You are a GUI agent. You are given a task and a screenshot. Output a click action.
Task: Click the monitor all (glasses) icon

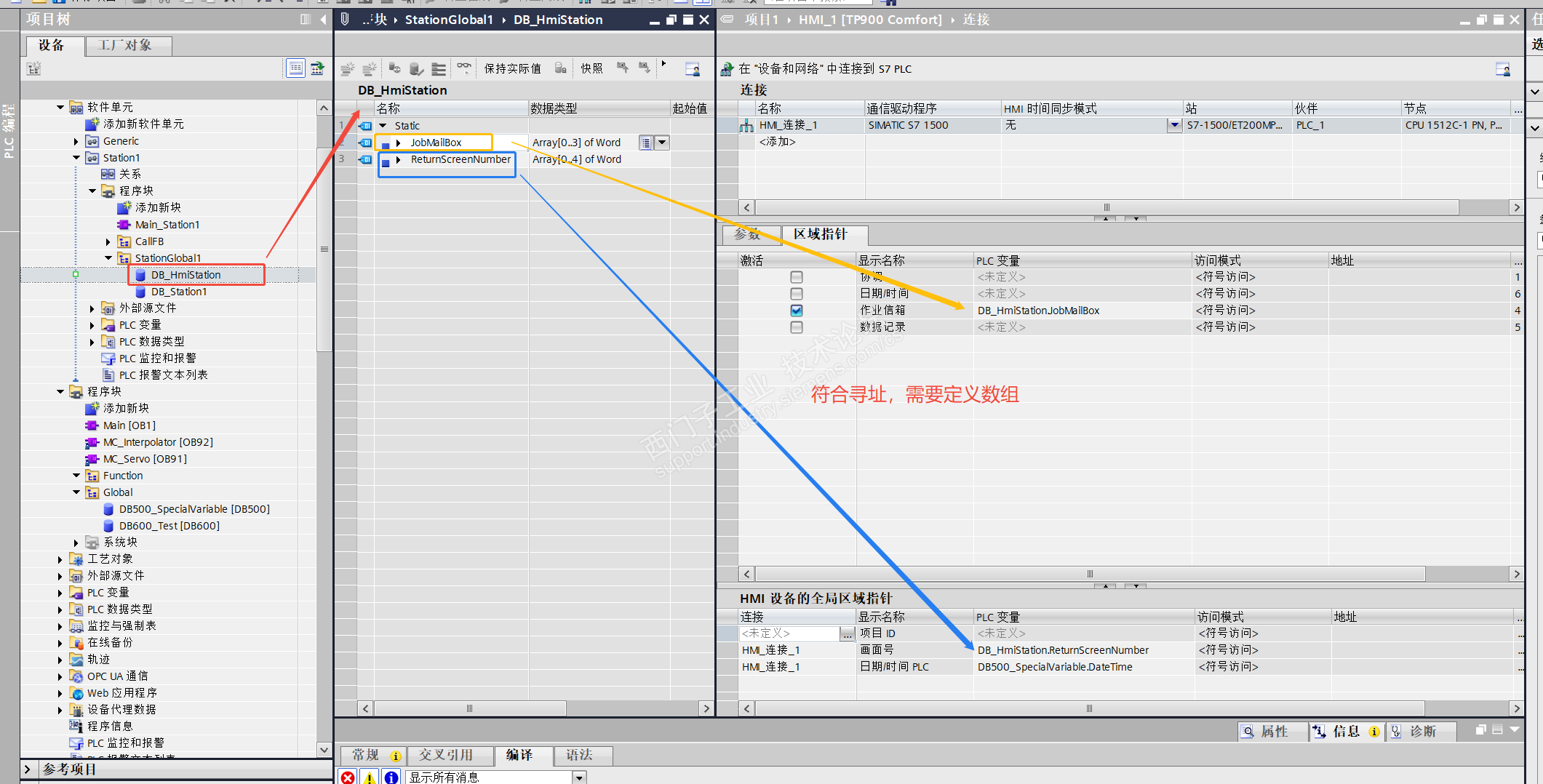463,68
